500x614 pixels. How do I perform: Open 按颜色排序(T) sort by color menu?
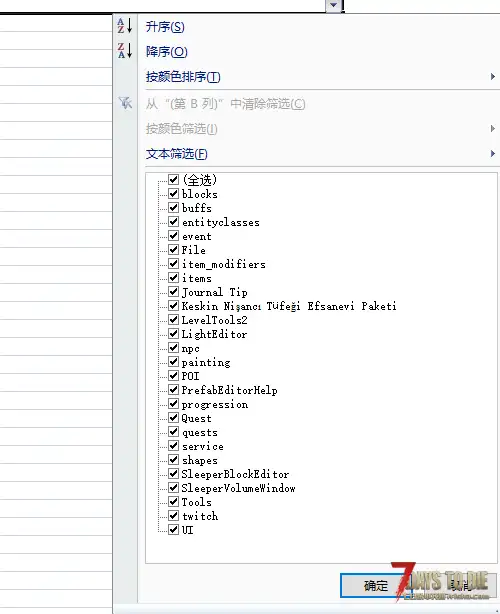point(183,77)
